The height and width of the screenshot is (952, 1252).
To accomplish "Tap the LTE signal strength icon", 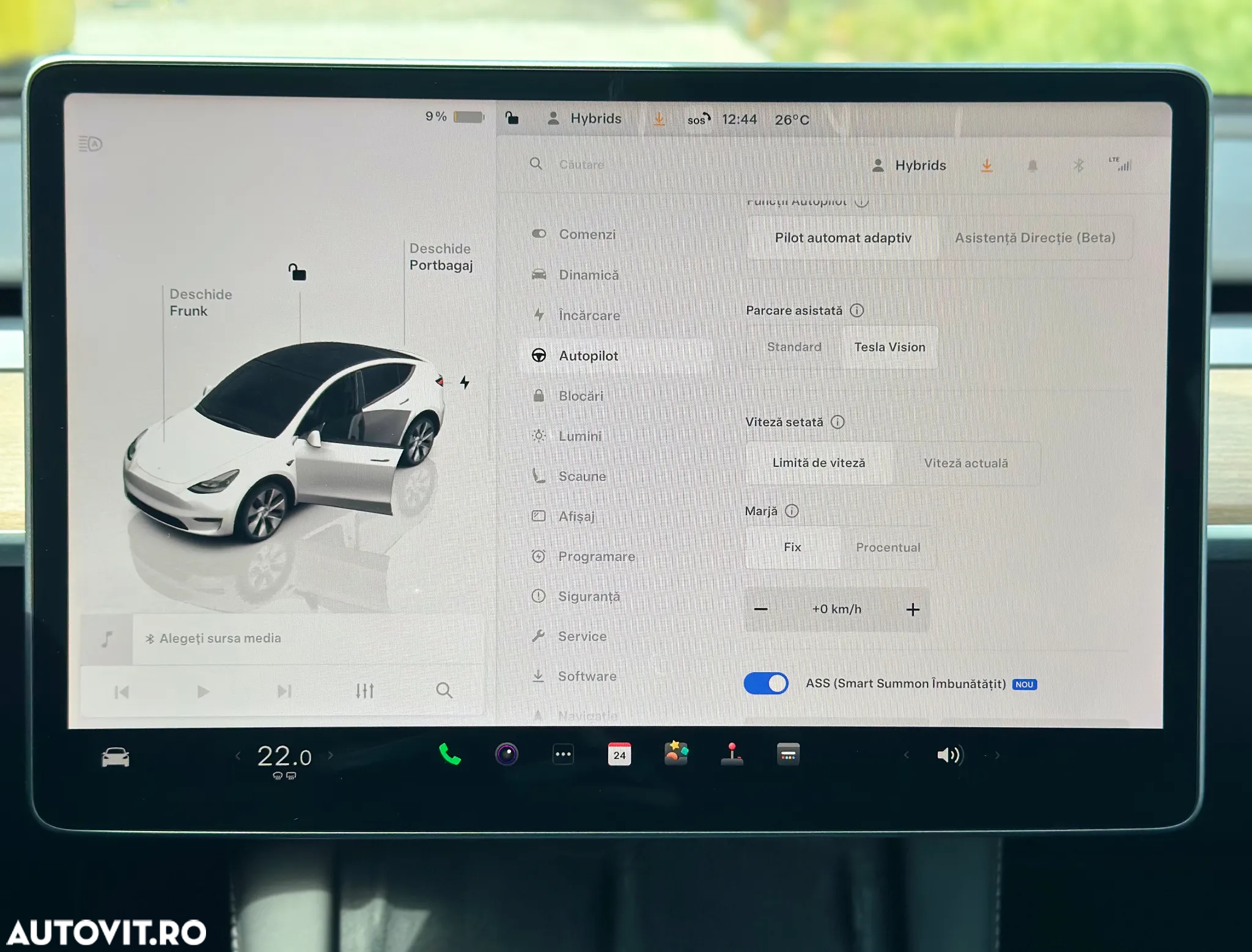I will 1120,164.
